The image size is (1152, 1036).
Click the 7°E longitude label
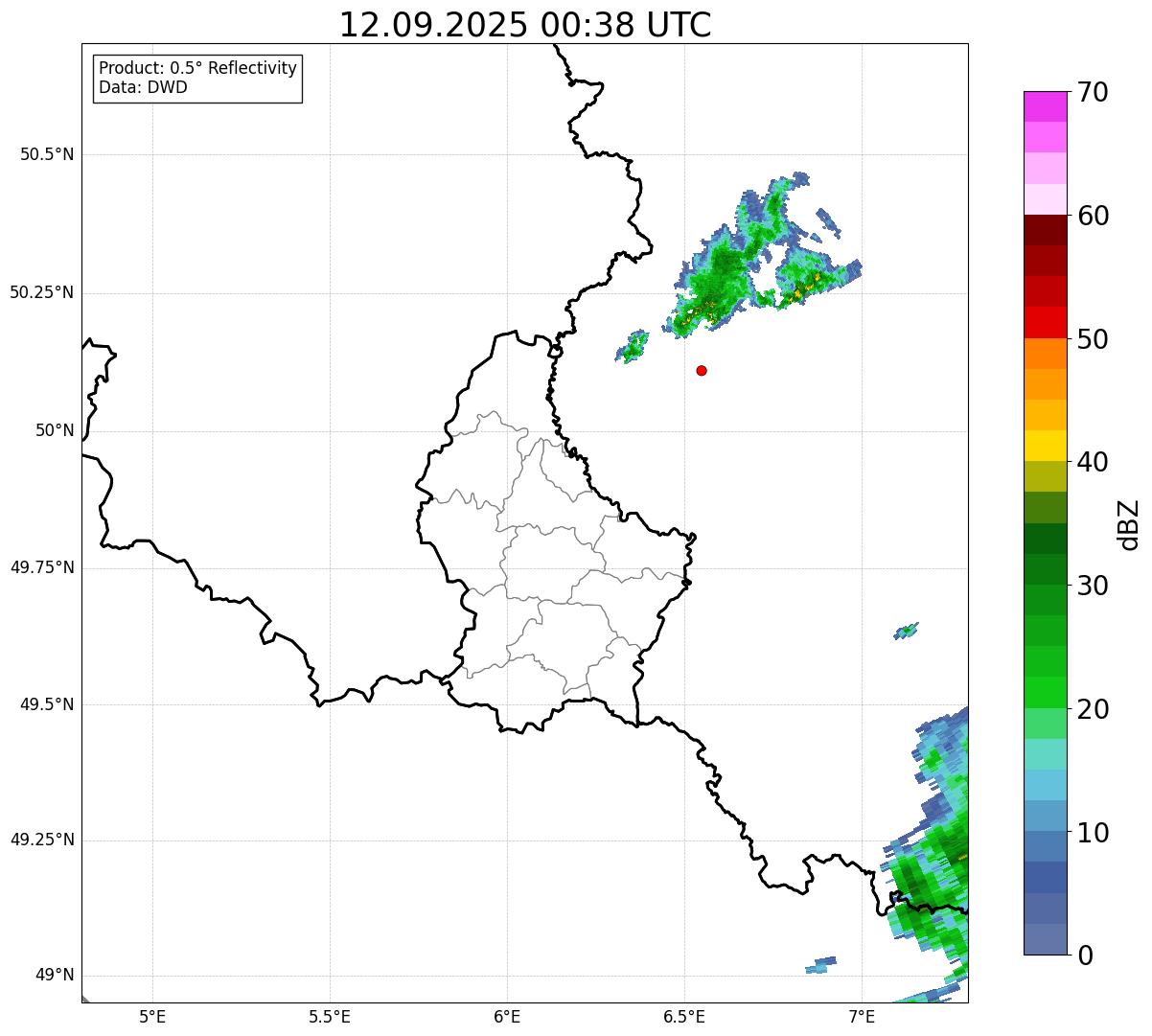pyautogui.click(x=862, y=1016)
